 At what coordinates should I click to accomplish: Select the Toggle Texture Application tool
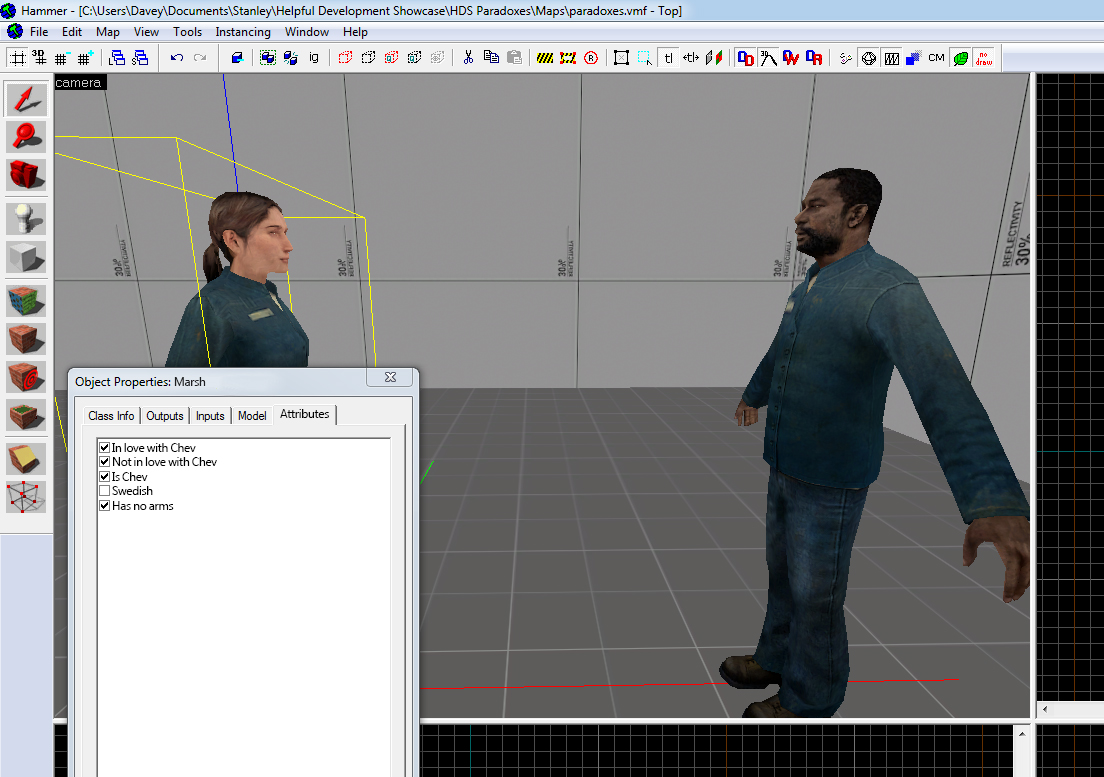(26, 301)
